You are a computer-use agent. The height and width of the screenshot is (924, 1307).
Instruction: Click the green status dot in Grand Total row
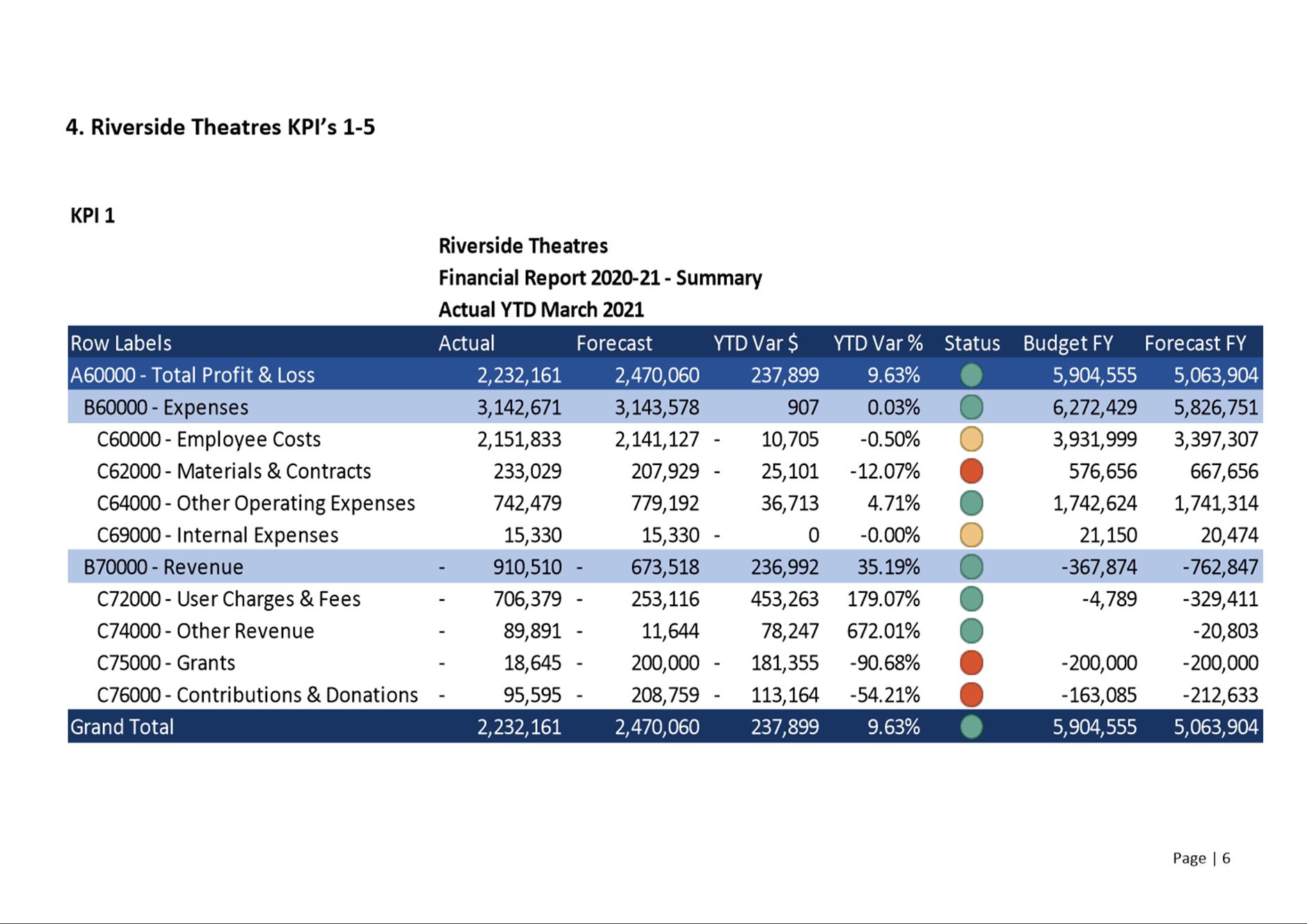pos(971,727)
